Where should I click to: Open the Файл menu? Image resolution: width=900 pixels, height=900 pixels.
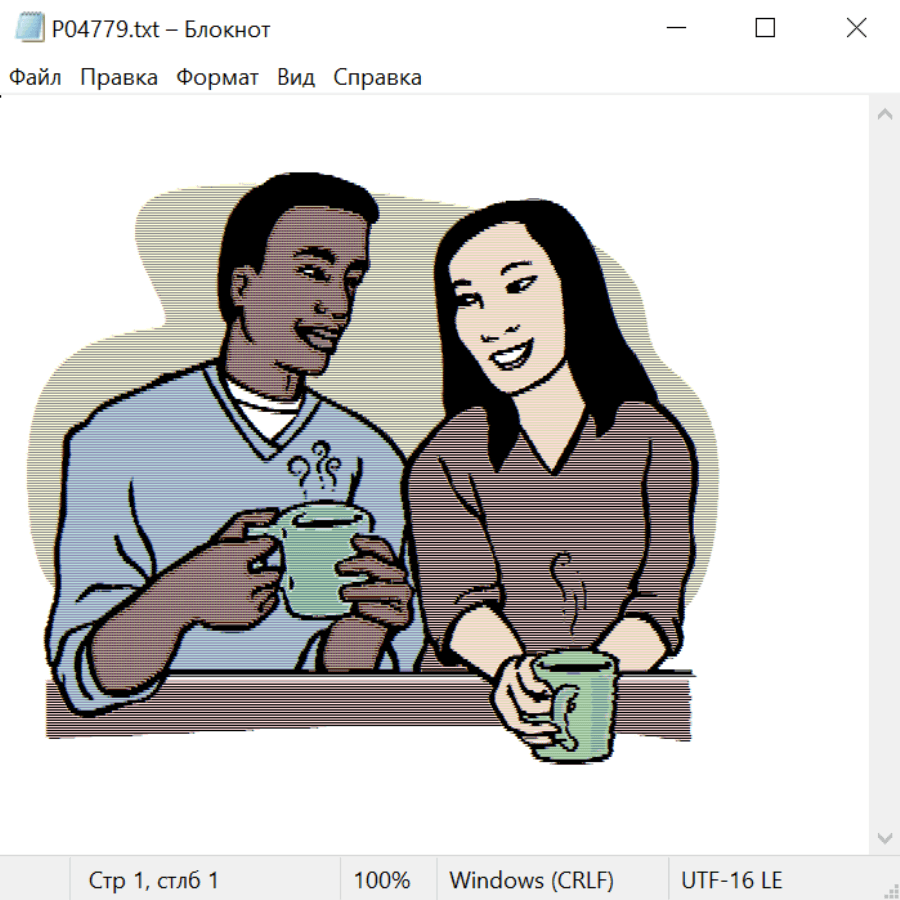pyautogui.click(x=35, y=78)
